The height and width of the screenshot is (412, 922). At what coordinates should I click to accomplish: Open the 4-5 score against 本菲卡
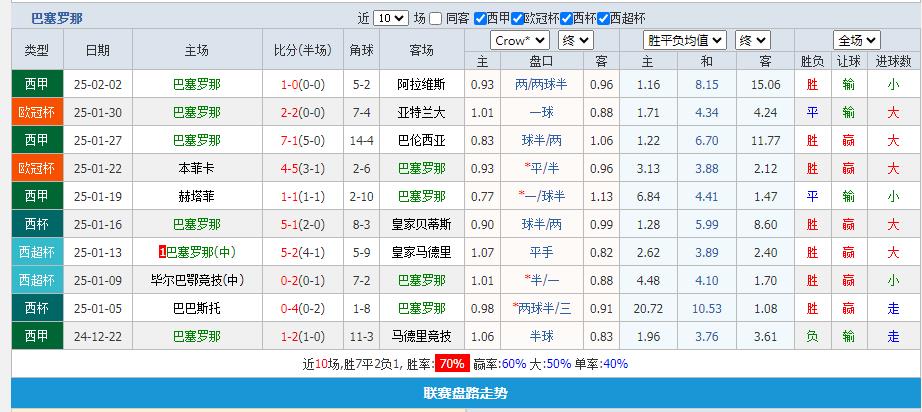[289, 168]
